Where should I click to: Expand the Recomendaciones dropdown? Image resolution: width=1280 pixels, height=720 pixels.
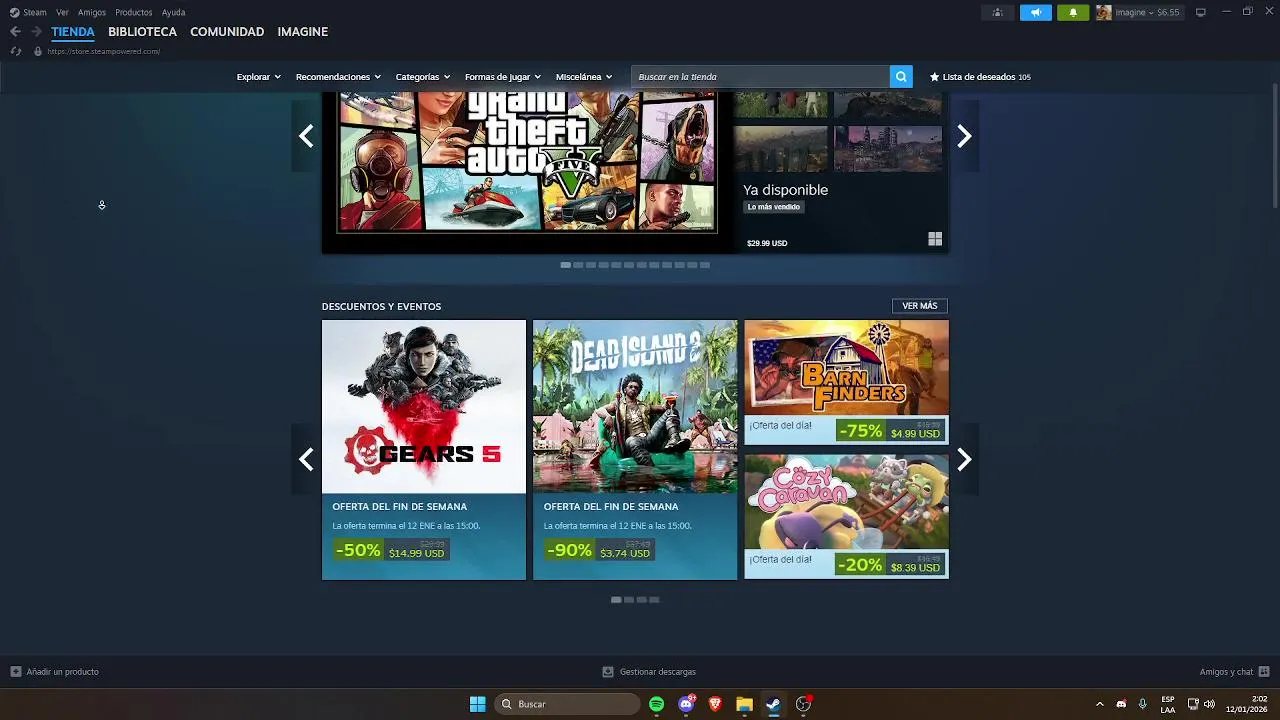coord(338,77)
